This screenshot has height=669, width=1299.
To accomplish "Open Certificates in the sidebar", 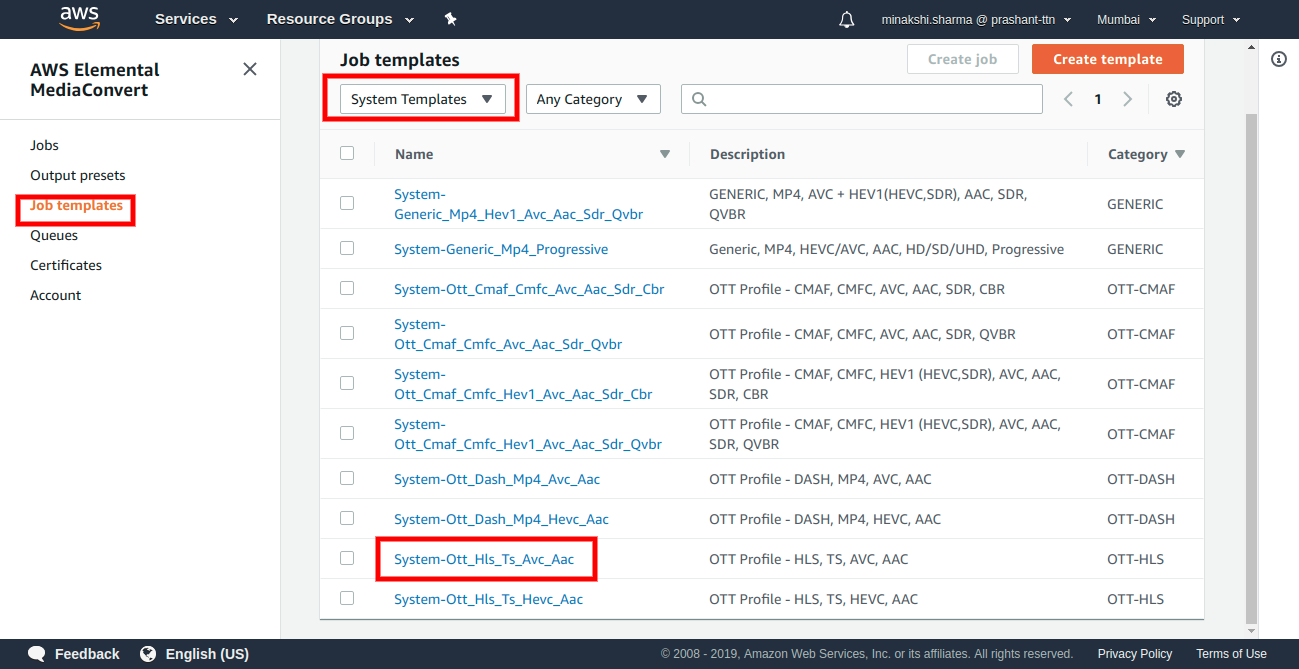I will (66, 265).
